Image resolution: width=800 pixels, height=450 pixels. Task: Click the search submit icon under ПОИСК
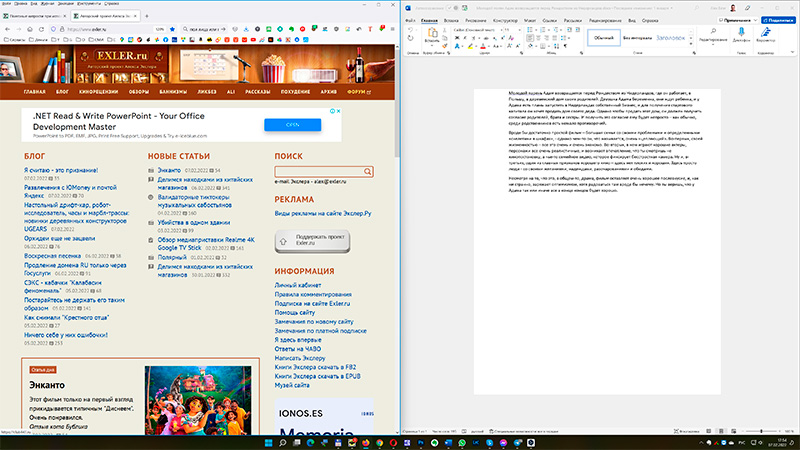tap(368, 172)
